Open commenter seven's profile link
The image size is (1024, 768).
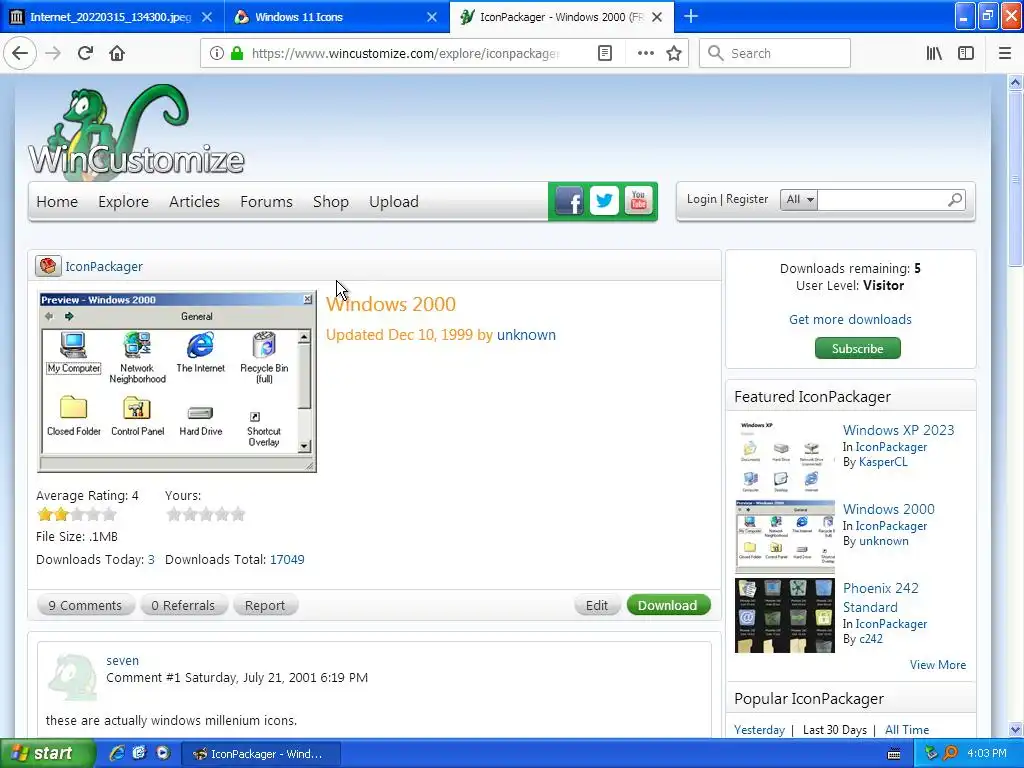pos(123,660)
